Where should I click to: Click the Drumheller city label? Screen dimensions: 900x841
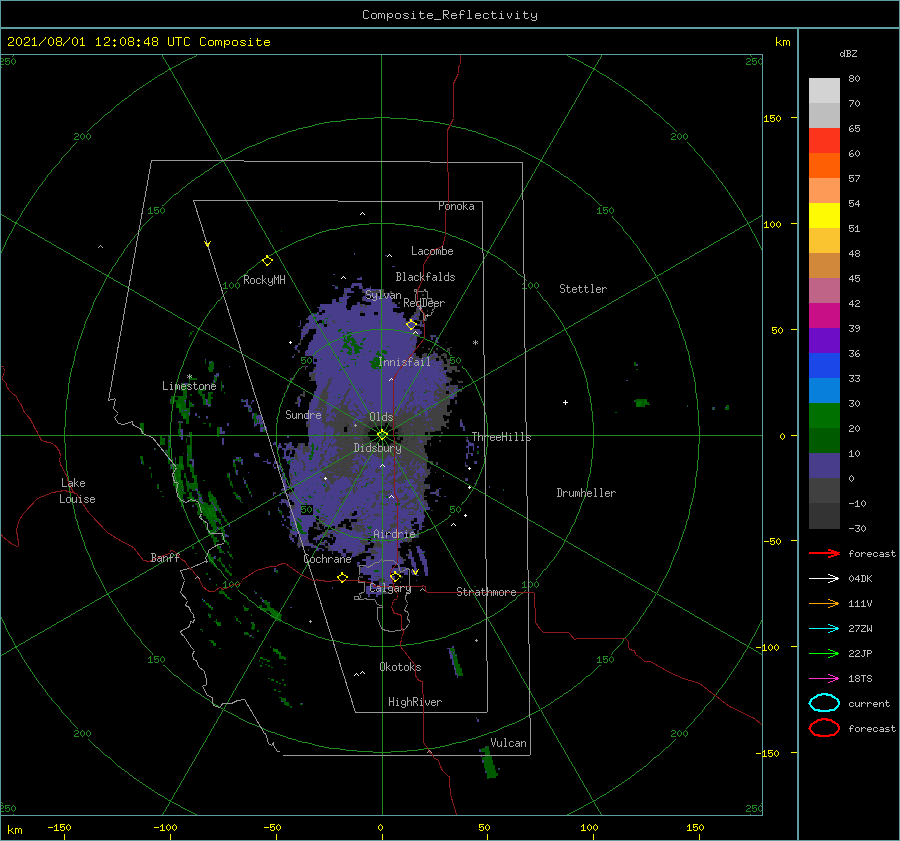pos(586,493)
